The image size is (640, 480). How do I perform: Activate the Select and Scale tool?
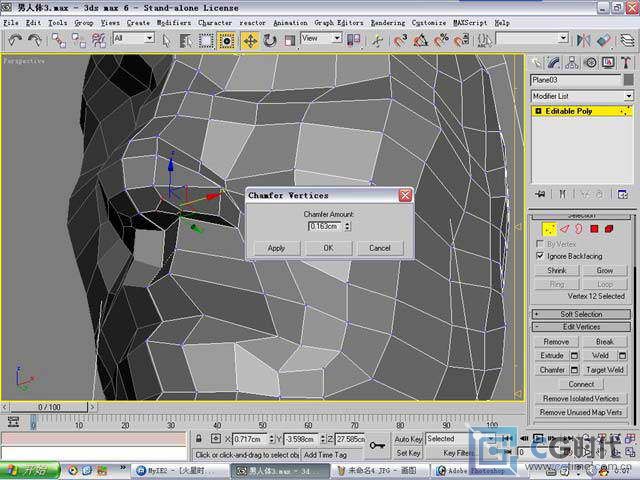[290, 40]
